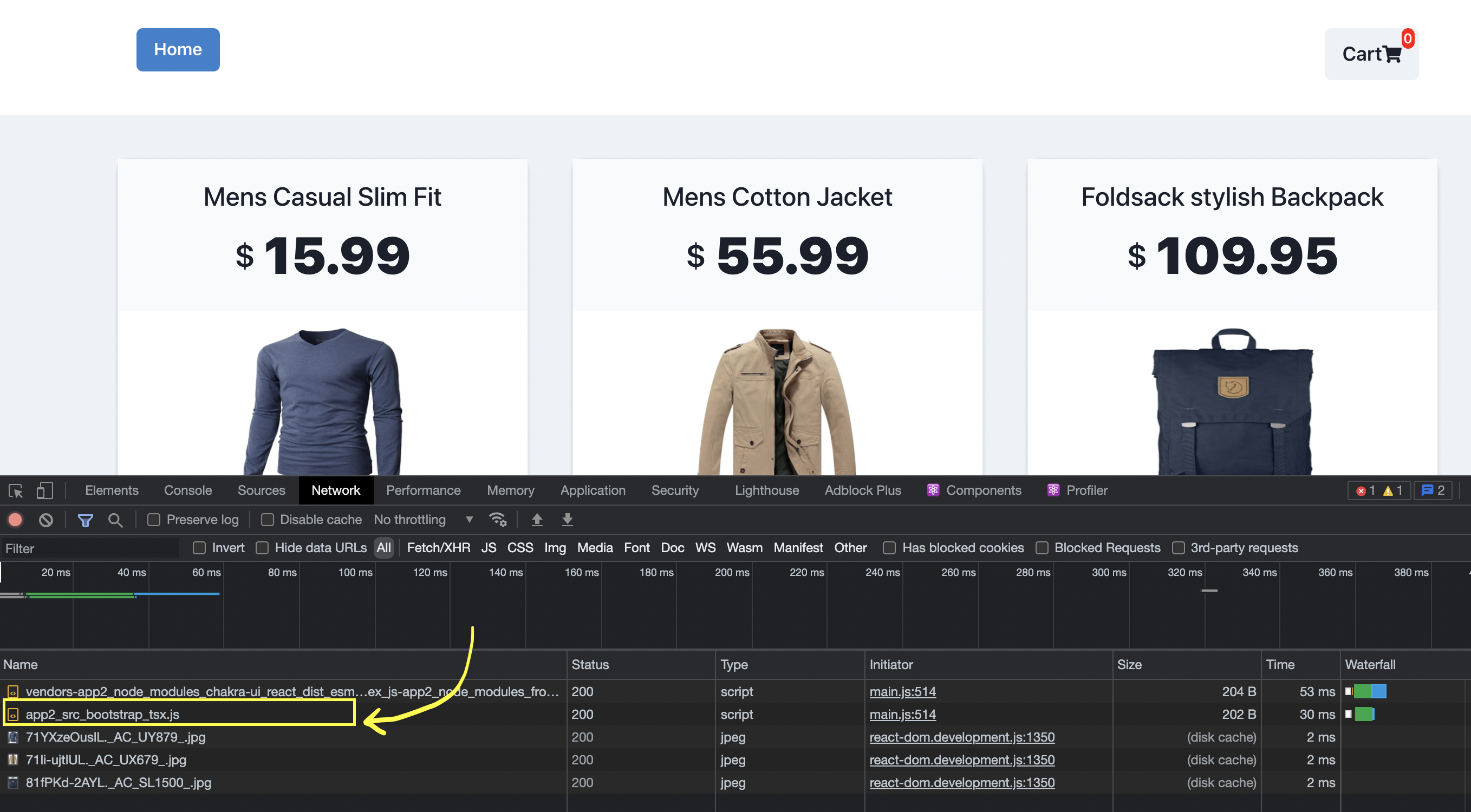Clear the network log

tap(46, 520)
